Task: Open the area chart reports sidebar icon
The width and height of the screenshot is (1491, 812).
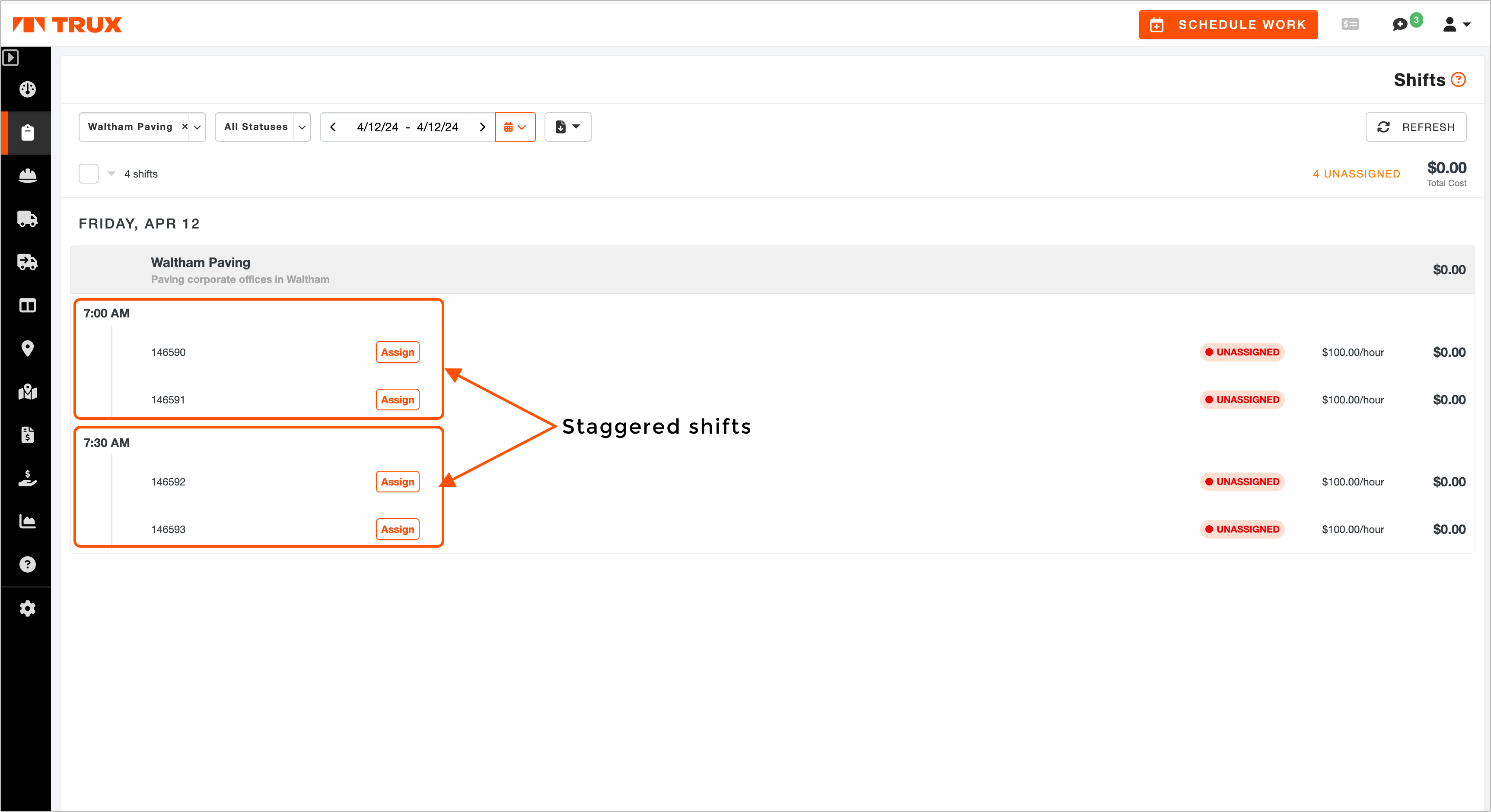Action: [x=27, y=521]
